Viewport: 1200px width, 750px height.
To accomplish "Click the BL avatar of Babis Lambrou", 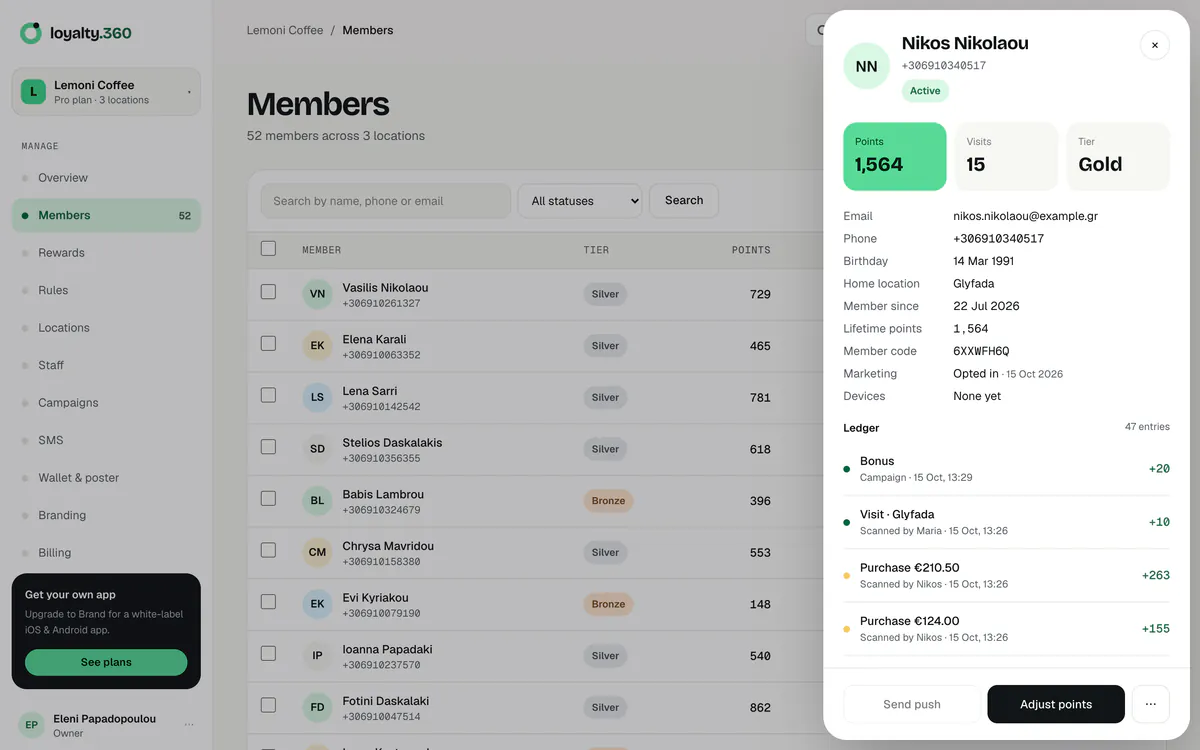I will click(317, 501).
